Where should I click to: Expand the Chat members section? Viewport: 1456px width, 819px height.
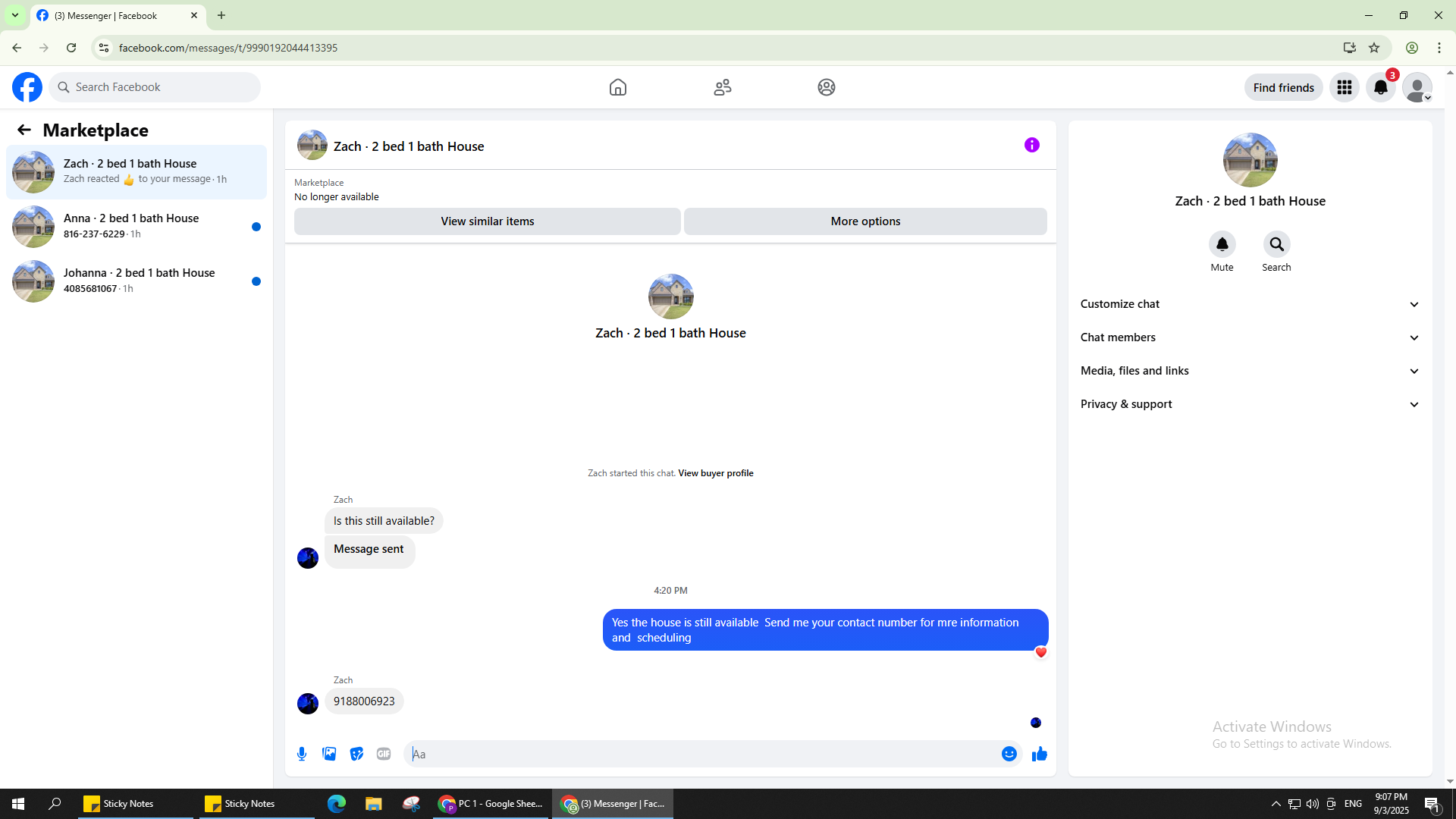(1250, 337)
